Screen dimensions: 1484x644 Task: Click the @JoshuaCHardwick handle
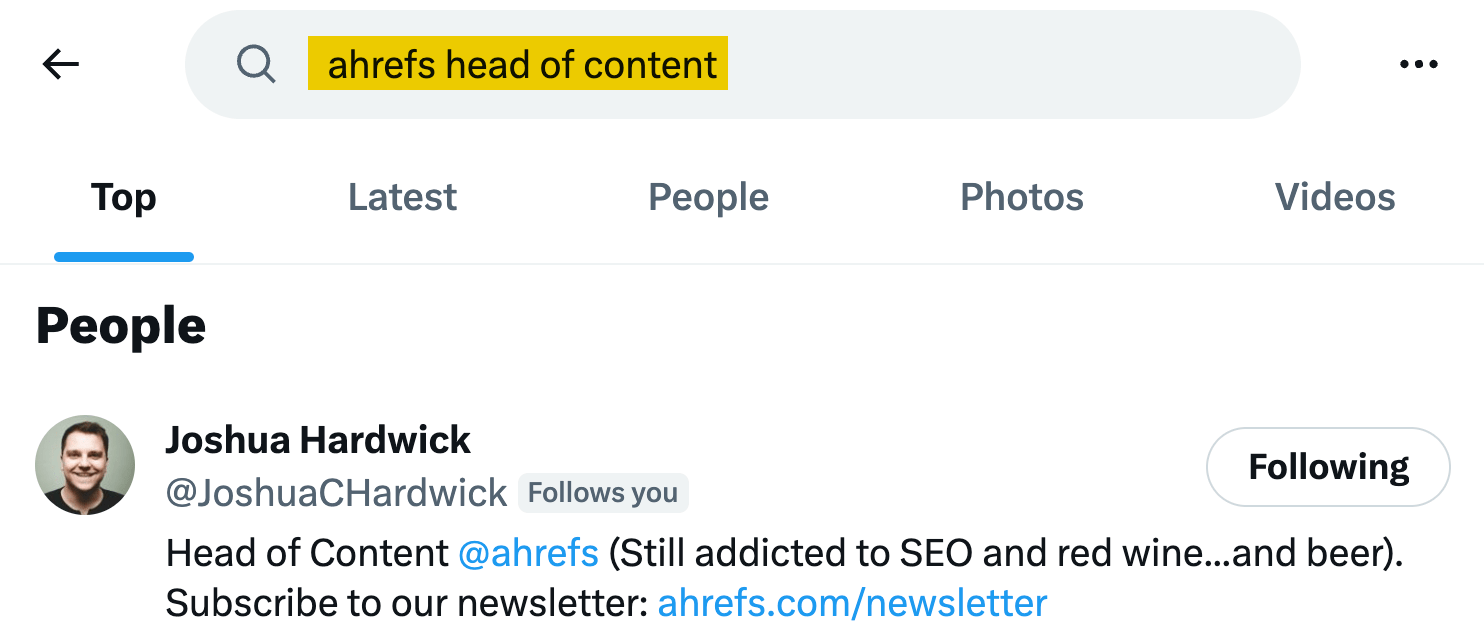[x=337, y=492]
